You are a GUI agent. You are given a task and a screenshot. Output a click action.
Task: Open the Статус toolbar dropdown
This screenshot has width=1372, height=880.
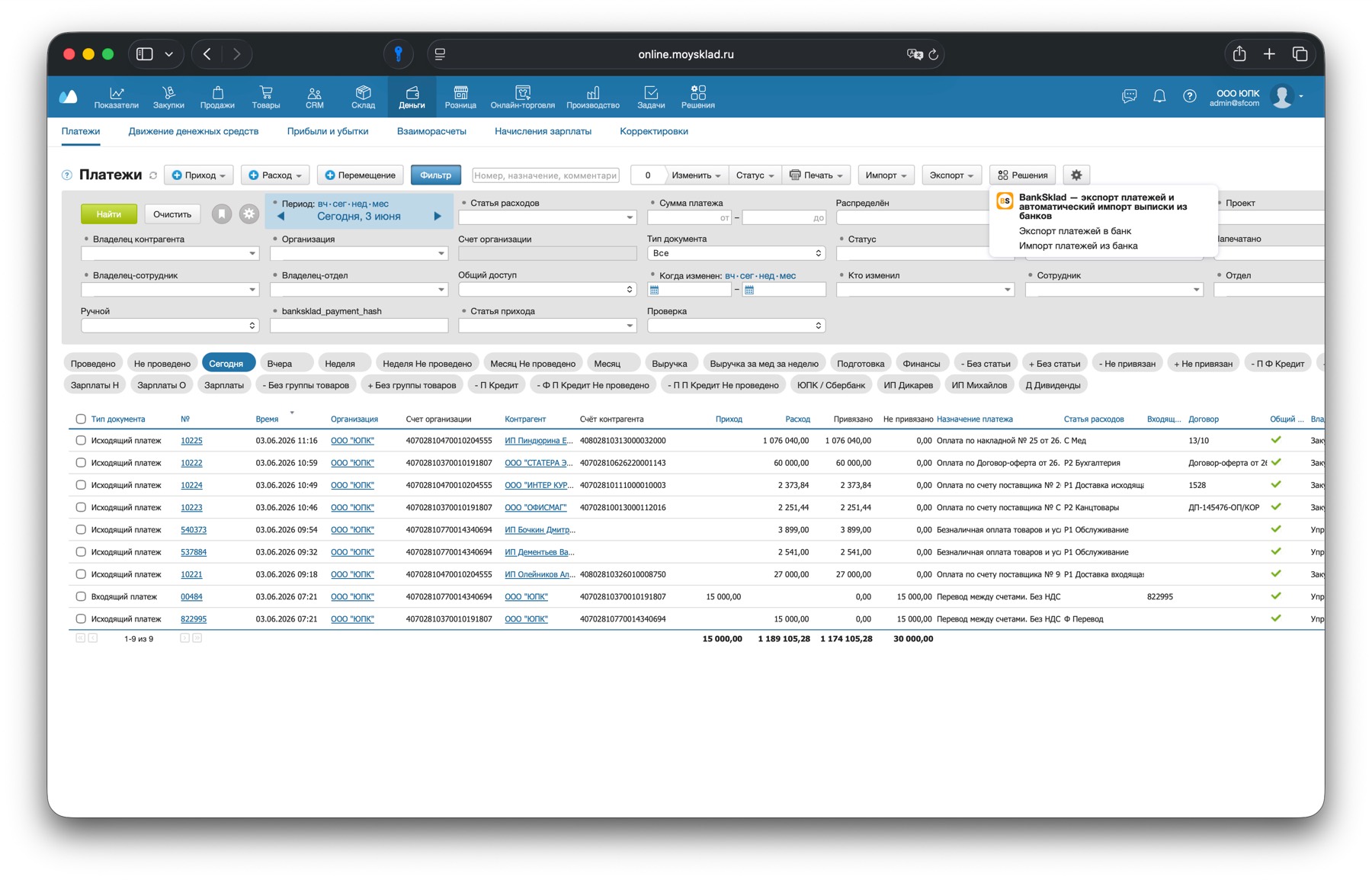click(755, 175)
